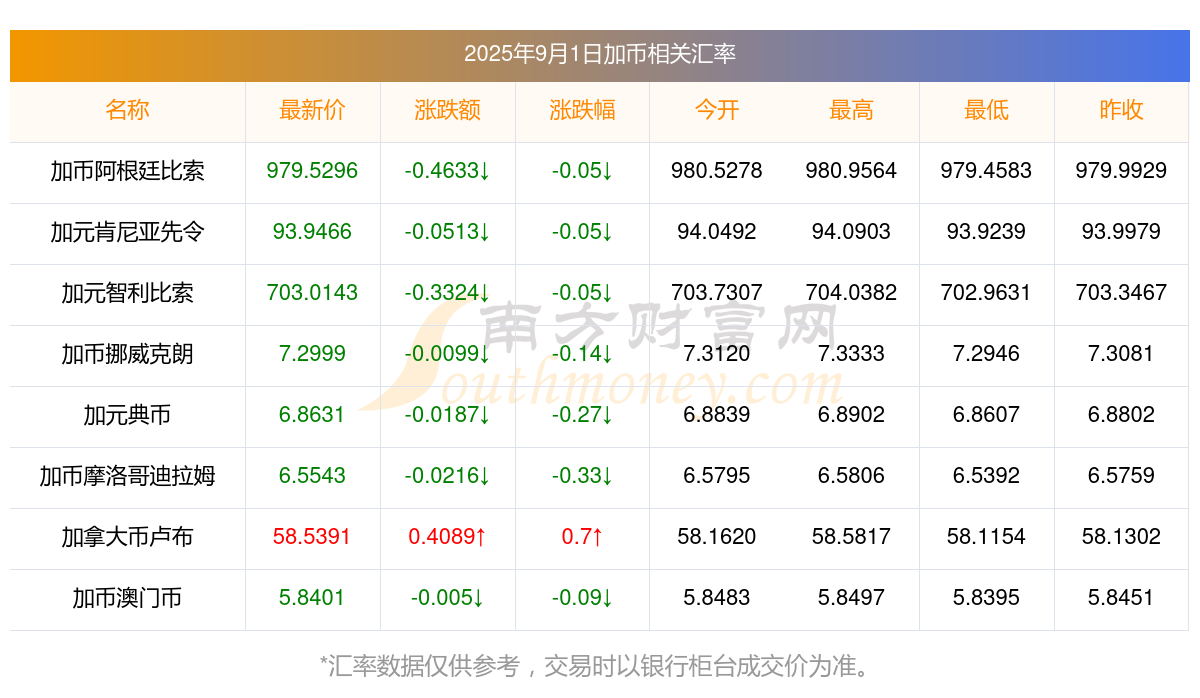Click highest price 980.9564
The image size is (1200, 698).
[x=851, y=171]
